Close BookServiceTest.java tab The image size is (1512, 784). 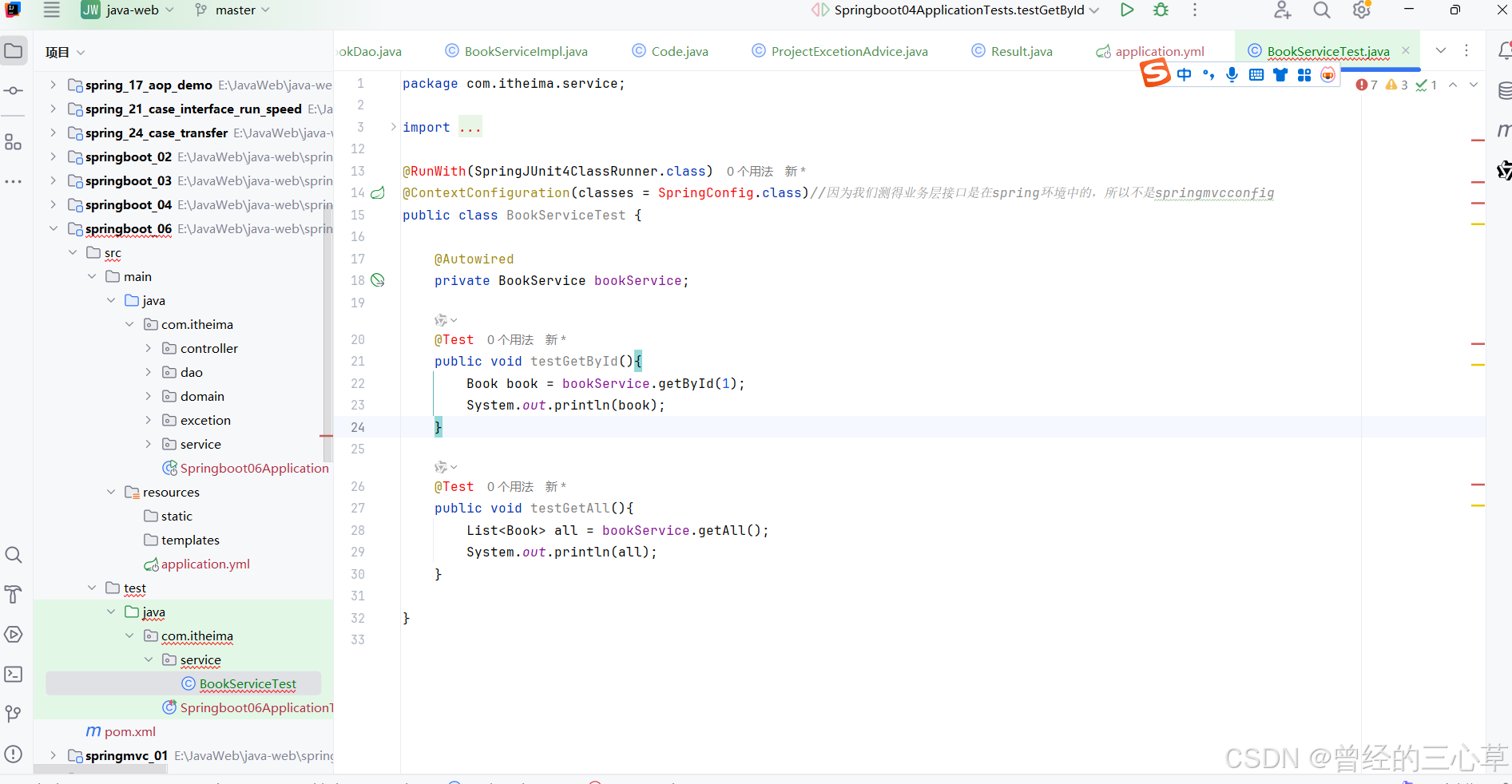tap(1406, 50)
